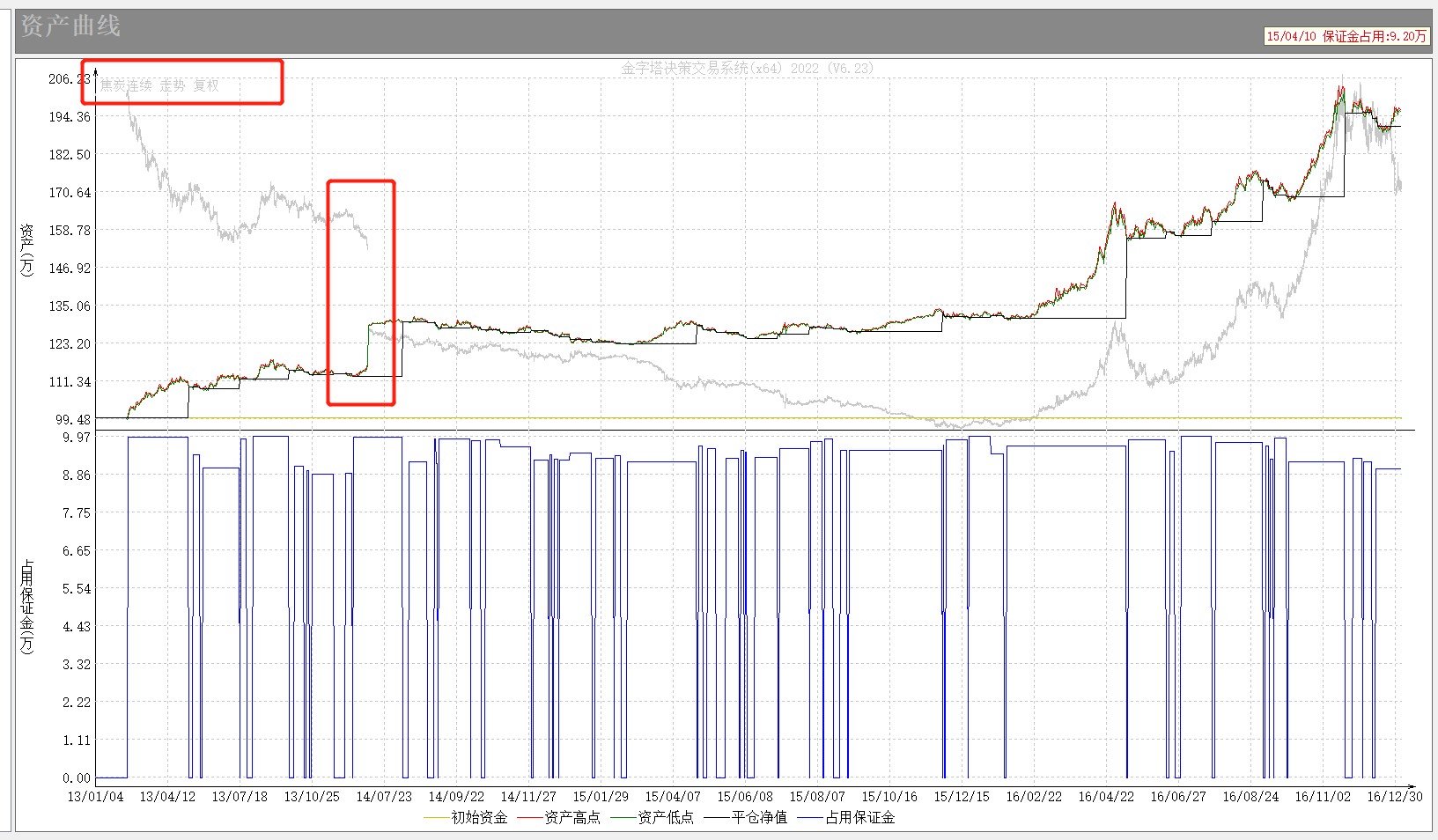Click the 7.75 margin axis value
The image size is (1438, 840).
(x=77, y=513)
